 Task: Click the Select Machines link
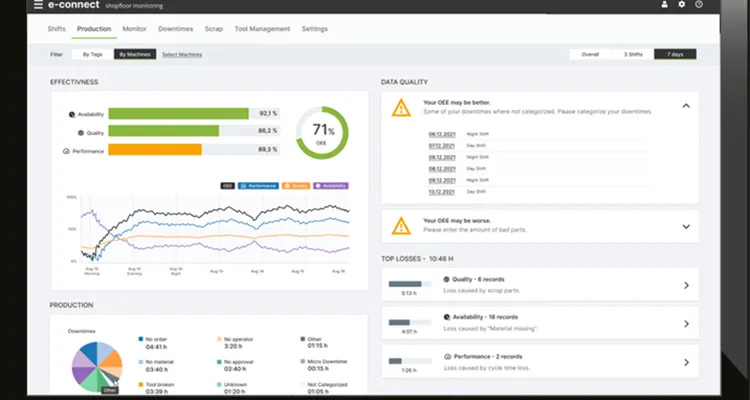click(182, 54)
